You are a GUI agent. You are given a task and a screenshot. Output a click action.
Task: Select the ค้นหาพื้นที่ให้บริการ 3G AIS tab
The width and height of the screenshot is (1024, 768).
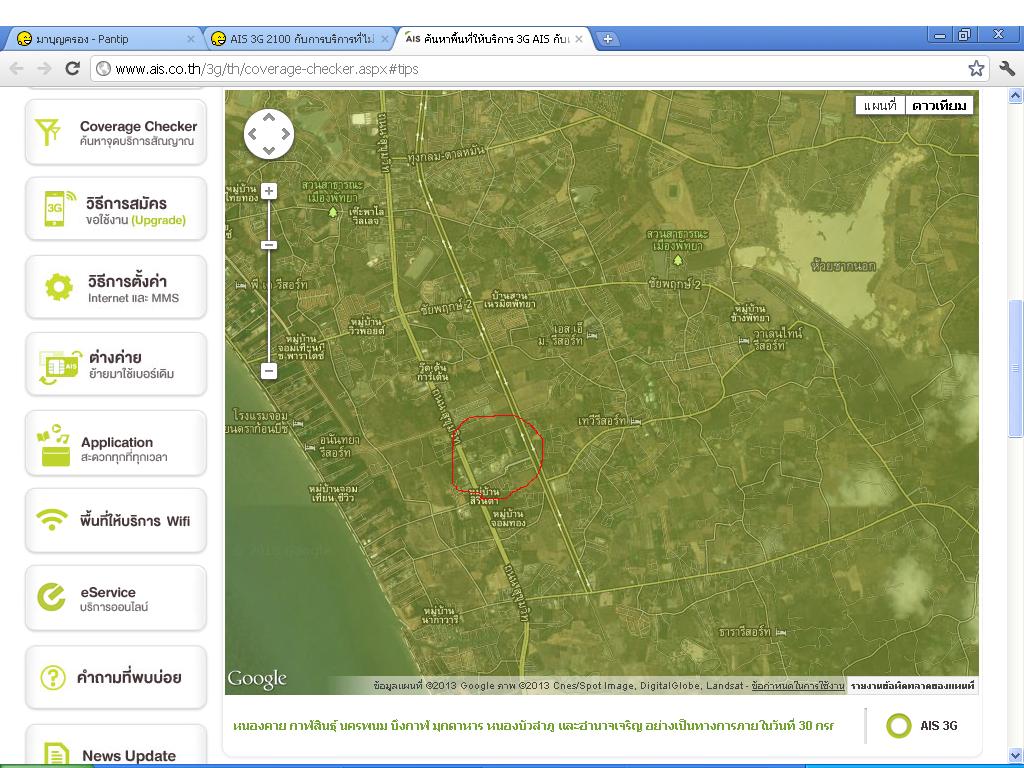(x=493, y=39)
